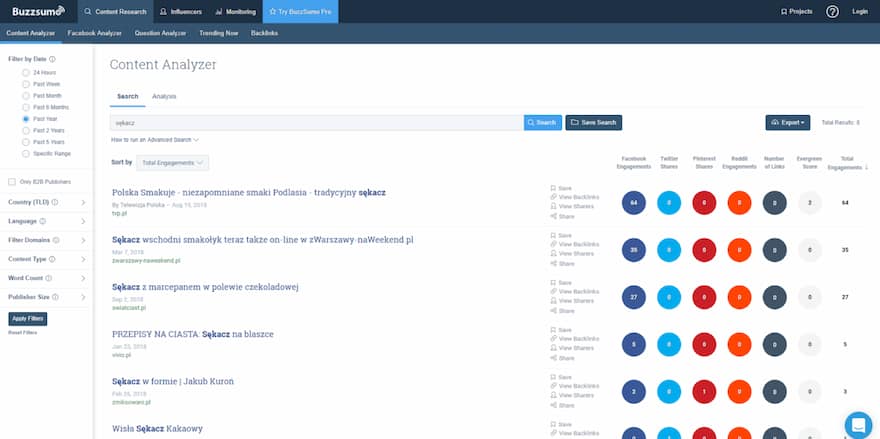Image resolution: width=880 pixels, height=439 pixels.
Task: Go to Trending Now tab
Action: tap(218, 33)
